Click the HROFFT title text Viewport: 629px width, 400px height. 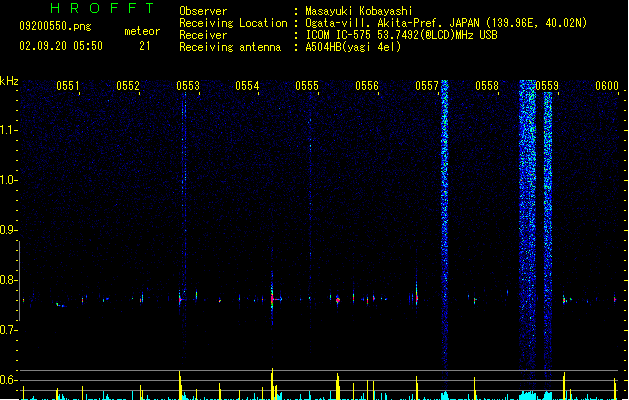click(x=102, y=8)
